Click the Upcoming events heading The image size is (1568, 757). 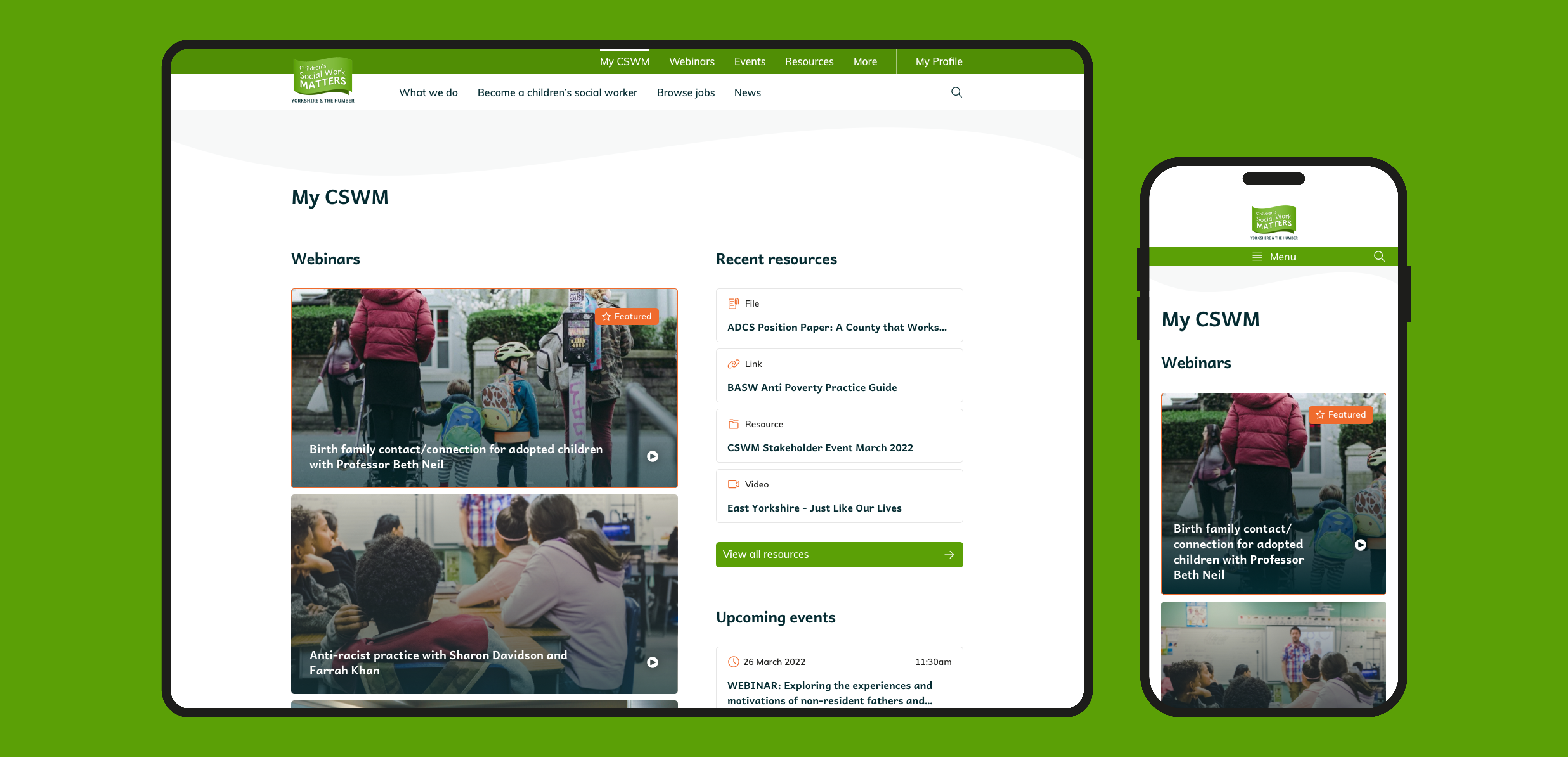click(775, 618)
